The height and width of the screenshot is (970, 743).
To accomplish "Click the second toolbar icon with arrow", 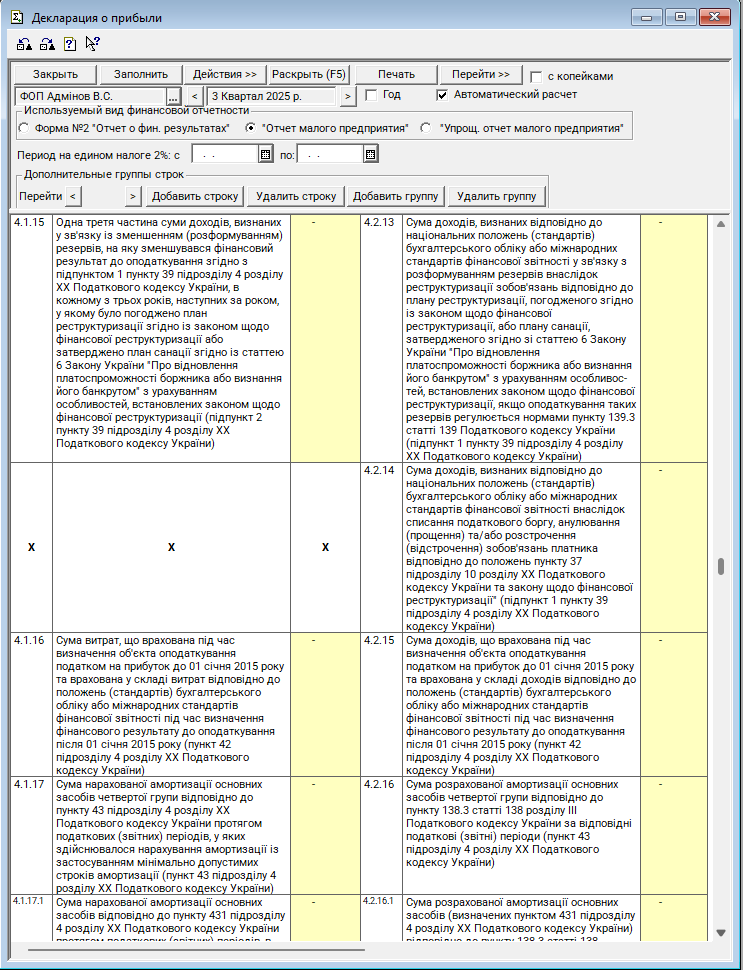I will click(46, 44).
